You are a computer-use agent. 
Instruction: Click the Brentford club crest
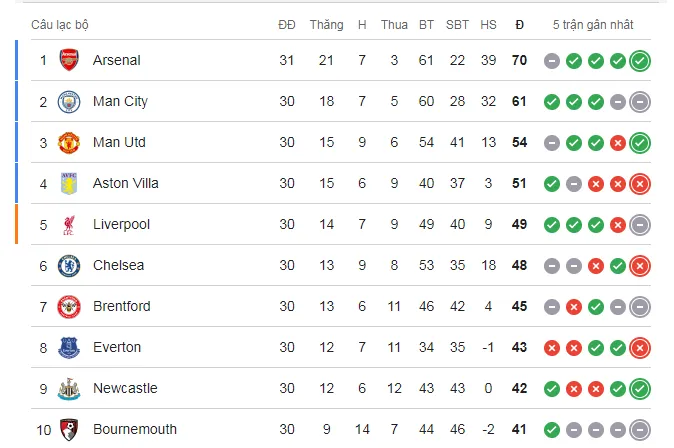point(69,306)
